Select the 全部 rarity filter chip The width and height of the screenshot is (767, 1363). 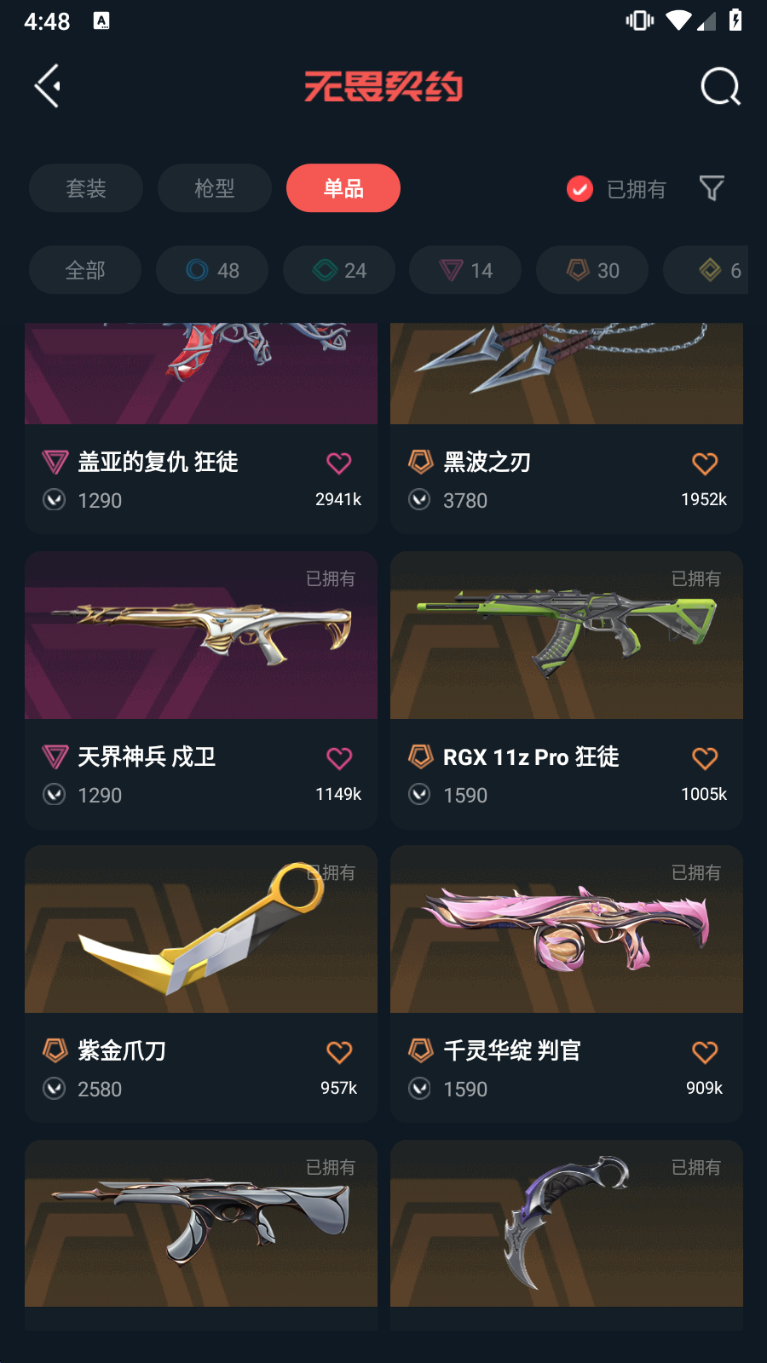pos(85,270)
